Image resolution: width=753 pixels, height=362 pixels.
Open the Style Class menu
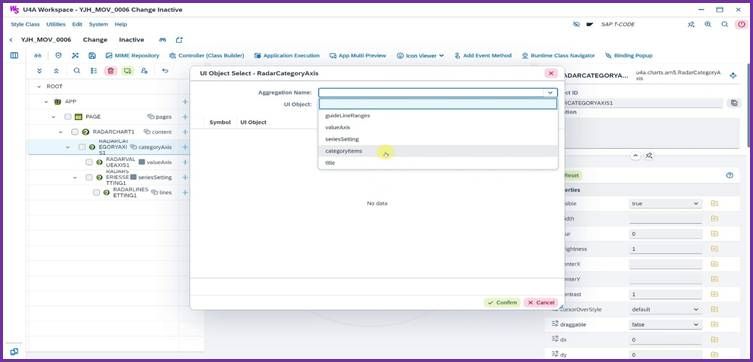pyautogui.click(x=25, y=24)
